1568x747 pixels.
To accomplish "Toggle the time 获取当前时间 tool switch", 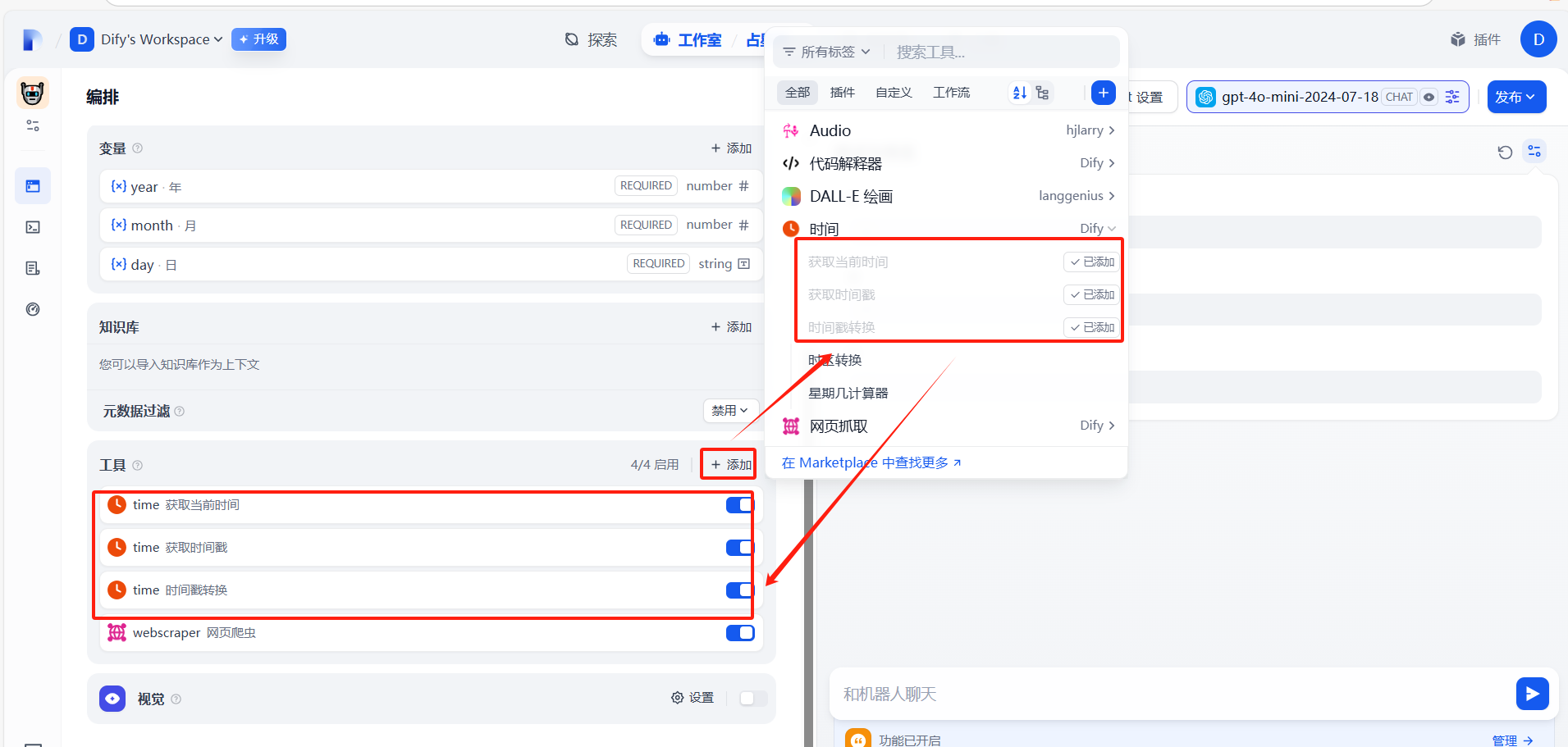I will (740, 505).
